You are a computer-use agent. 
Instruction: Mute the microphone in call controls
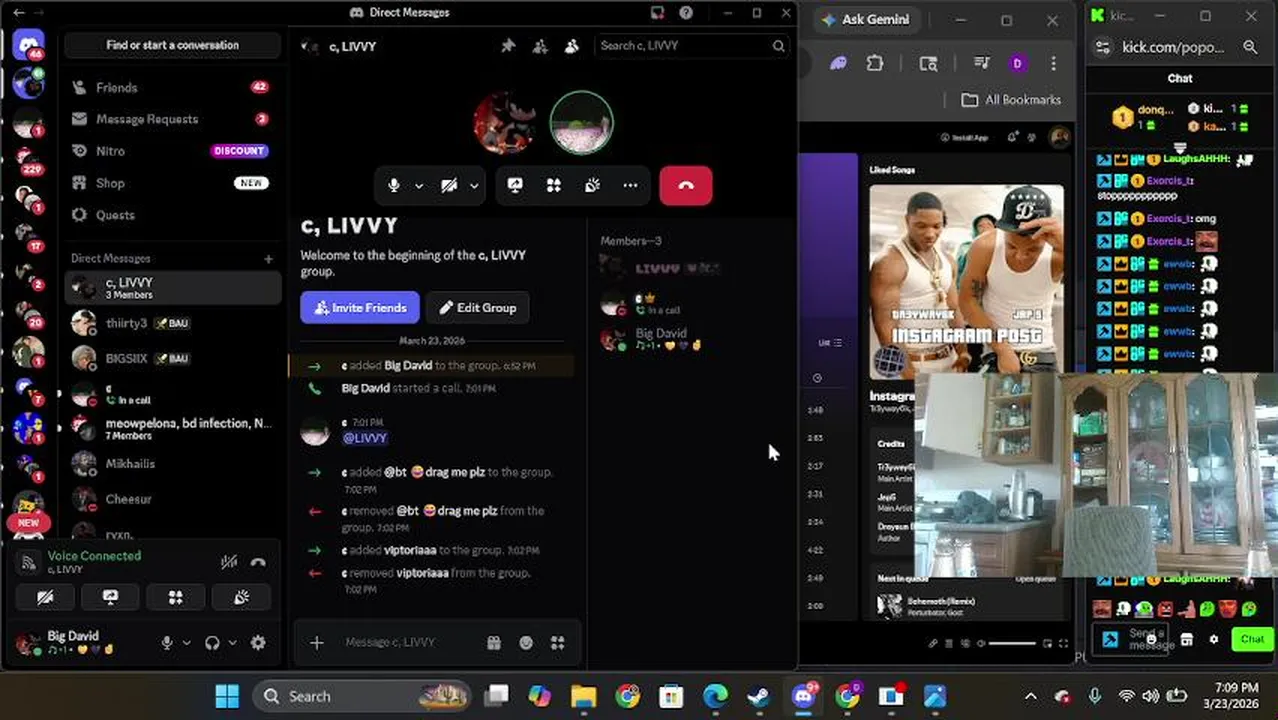pos(394,186)
